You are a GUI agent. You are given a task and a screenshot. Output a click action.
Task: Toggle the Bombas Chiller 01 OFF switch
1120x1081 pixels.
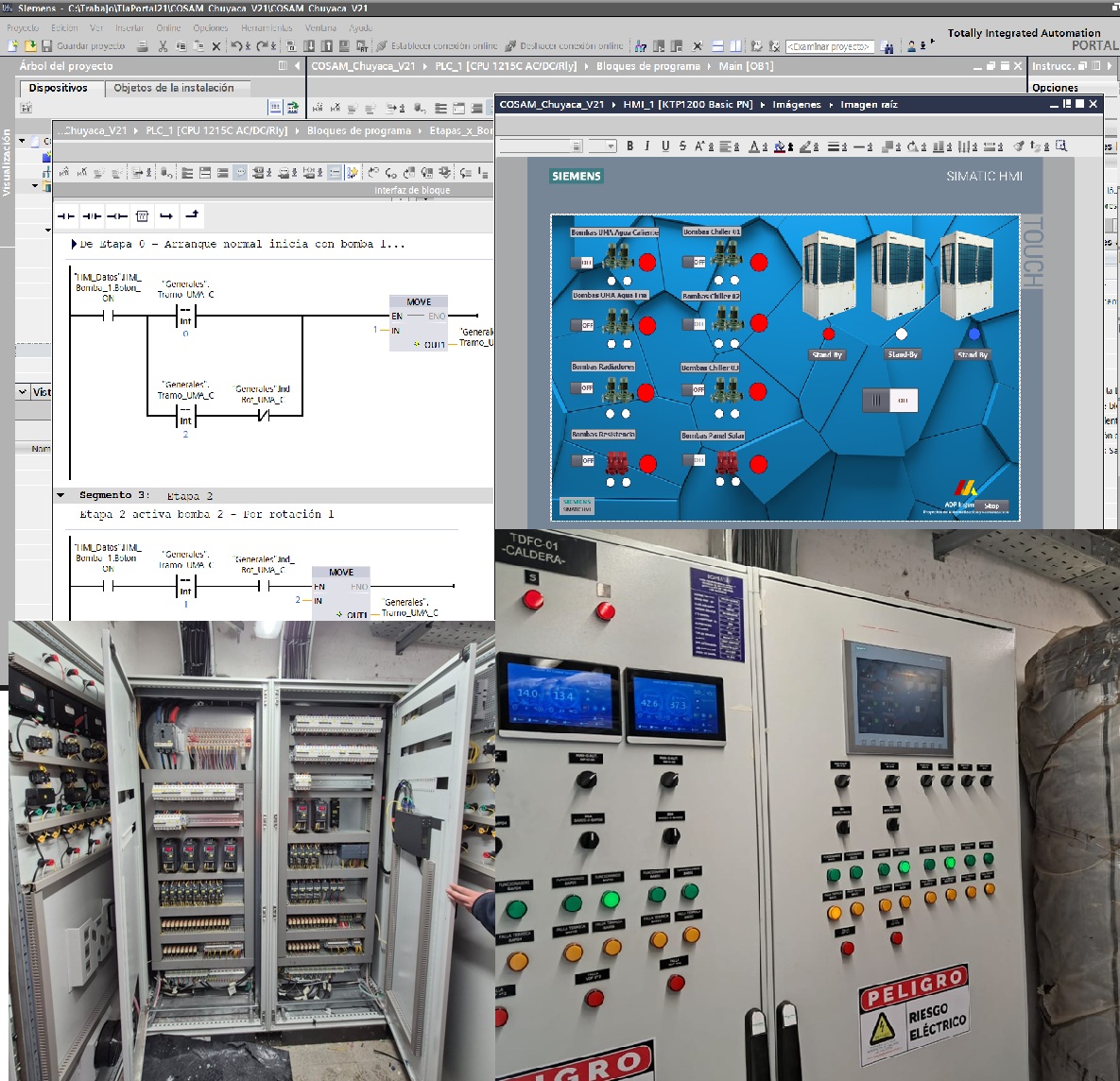695,262
